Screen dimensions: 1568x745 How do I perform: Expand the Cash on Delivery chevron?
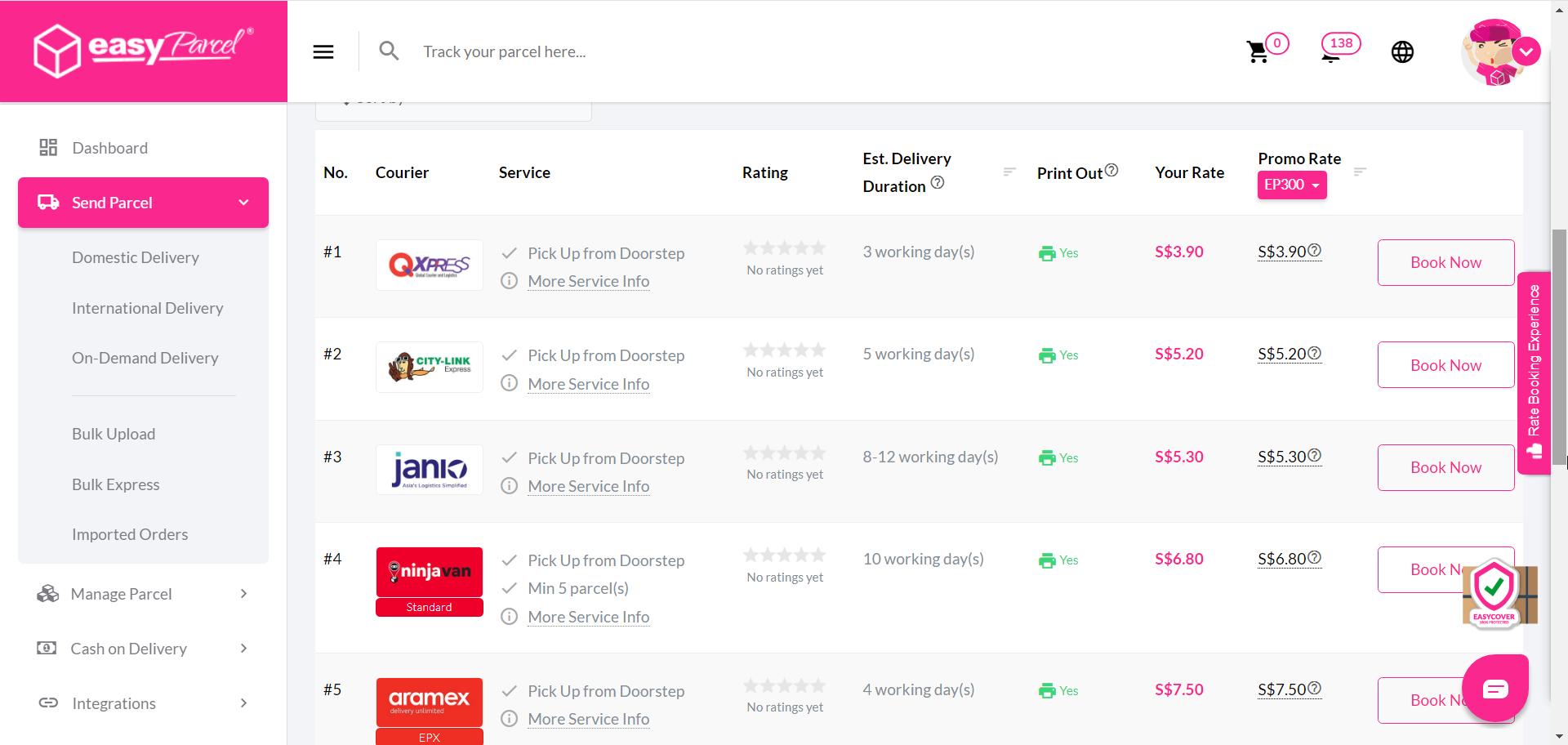(x=243, y=648)
